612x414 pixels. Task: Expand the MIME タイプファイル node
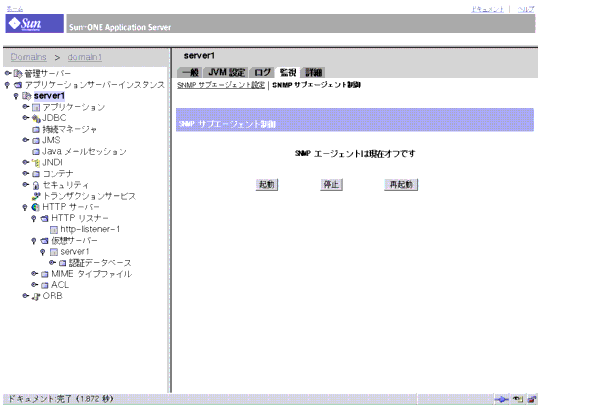coord(35,274)
